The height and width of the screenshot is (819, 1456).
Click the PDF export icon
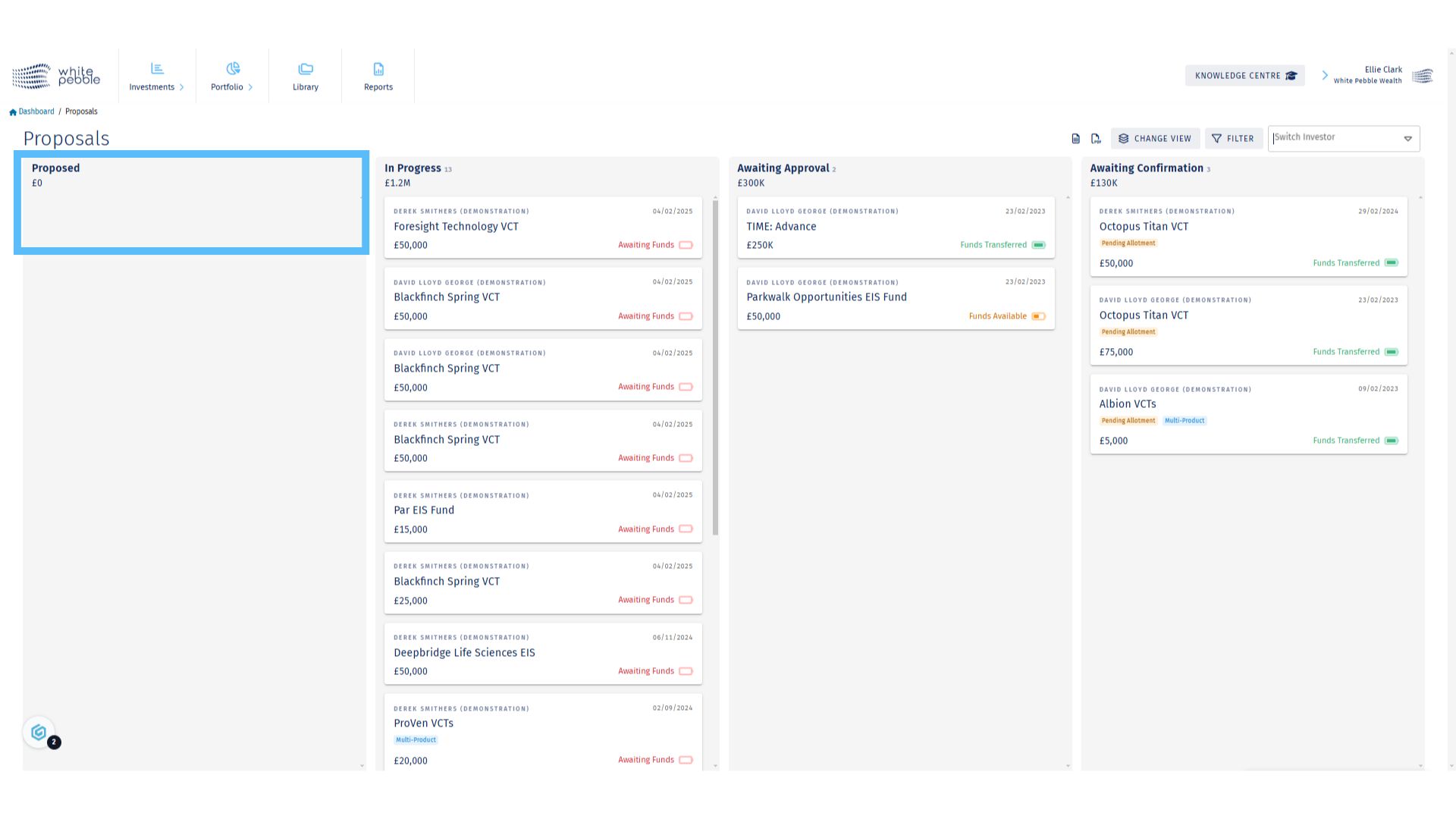(1096, 138)
